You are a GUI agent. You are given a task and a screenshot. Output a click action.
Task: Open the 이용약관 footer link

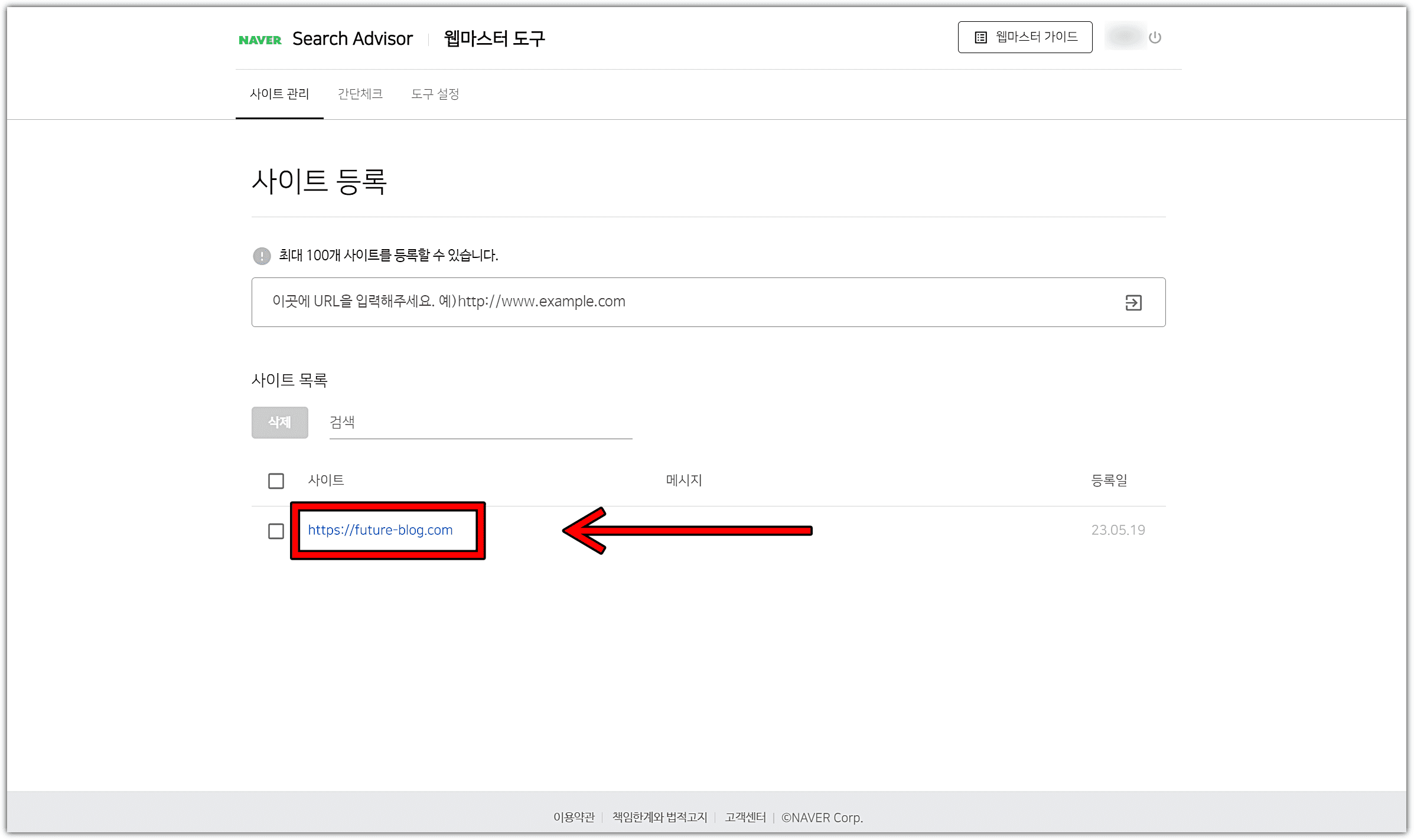click(574, 817)
